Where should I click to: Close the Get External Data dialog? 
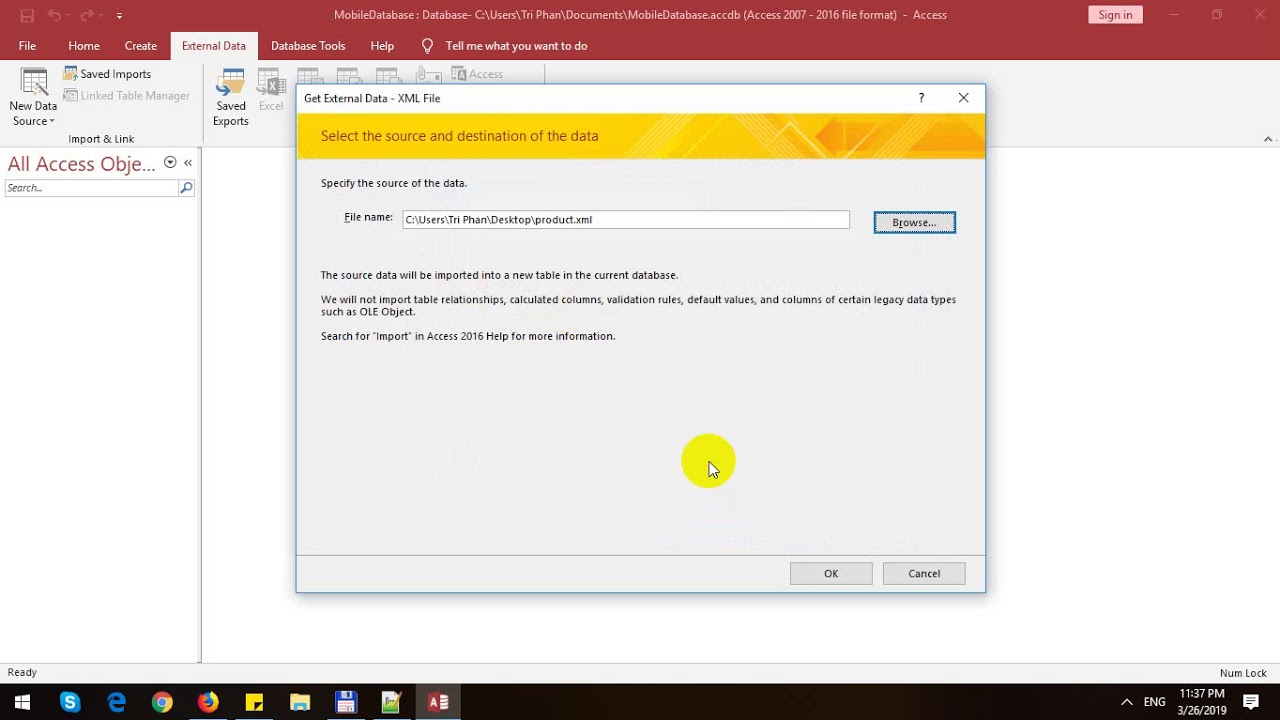click(963, 98)
